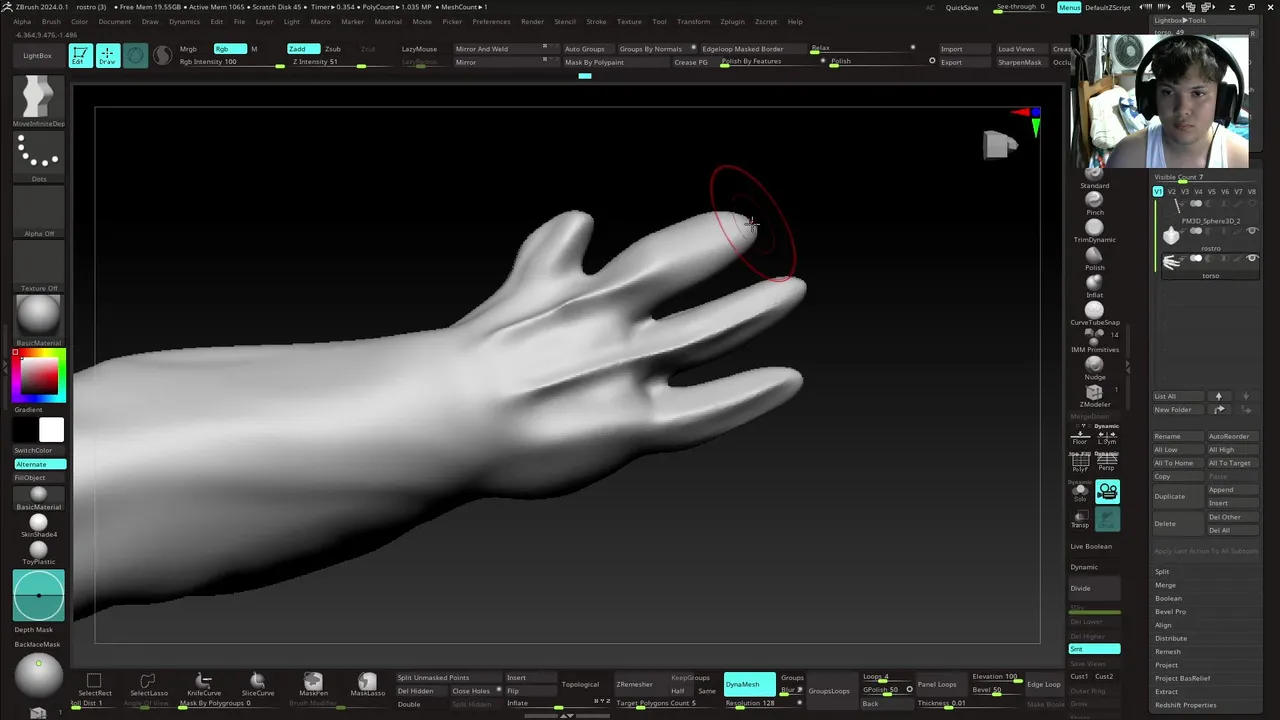Open the Stroke menu

click(596, 21)
